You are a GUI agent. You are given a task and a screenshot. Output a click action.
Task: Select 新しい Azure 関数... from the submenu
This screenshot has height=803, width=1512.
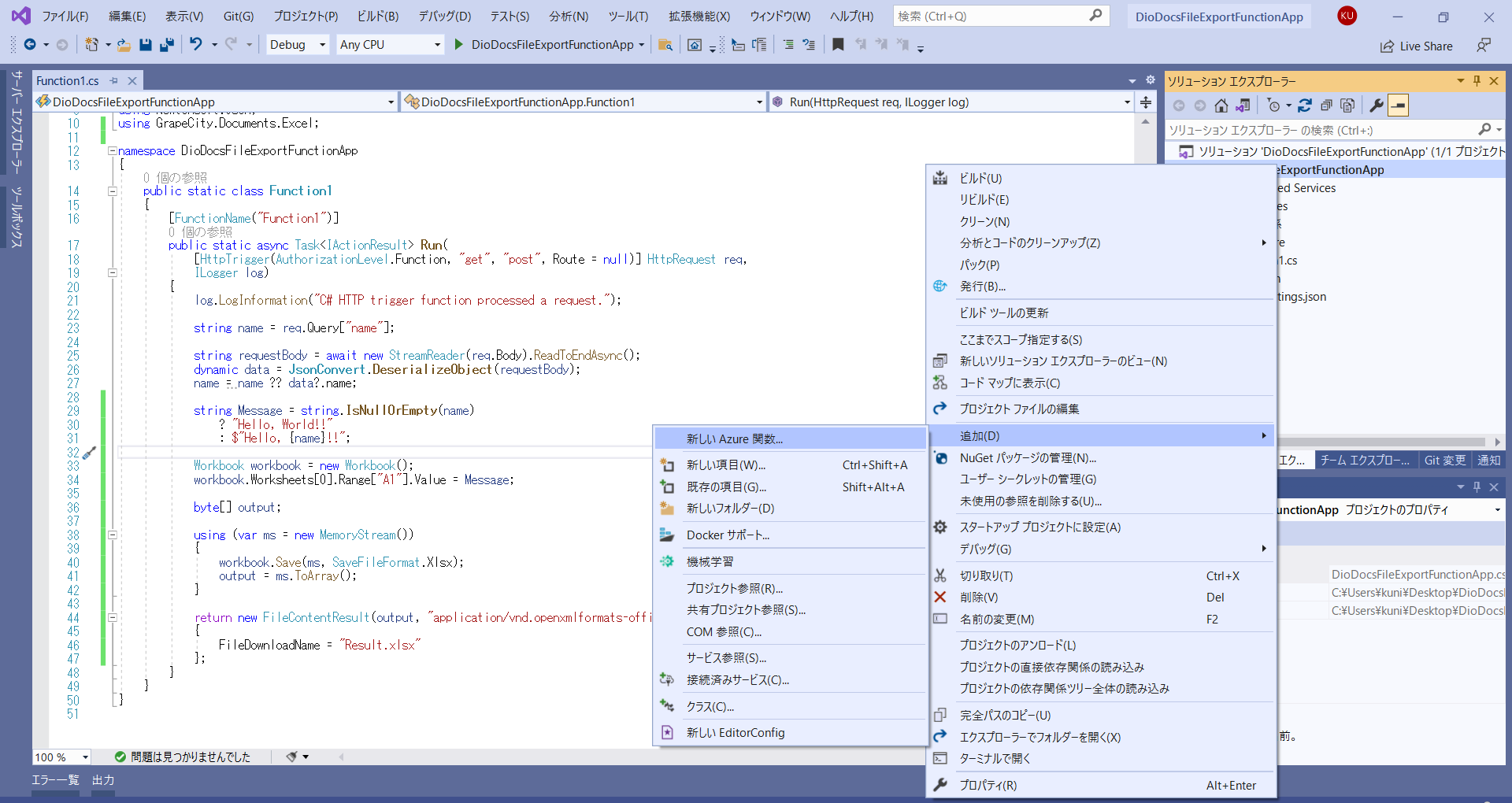(791, 439)
